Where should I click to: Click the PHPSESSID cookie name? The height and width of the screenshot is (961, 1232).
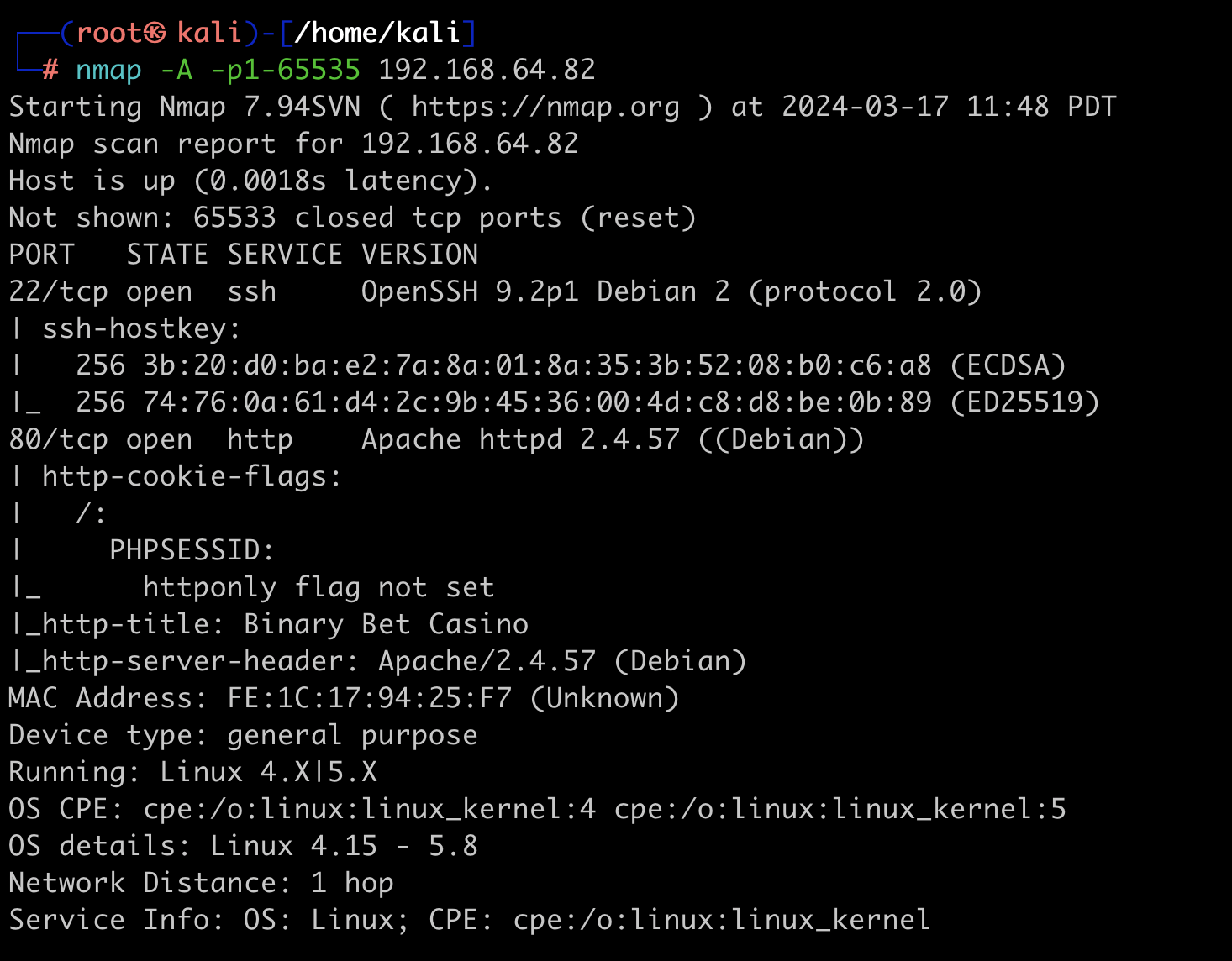[191, 550]
